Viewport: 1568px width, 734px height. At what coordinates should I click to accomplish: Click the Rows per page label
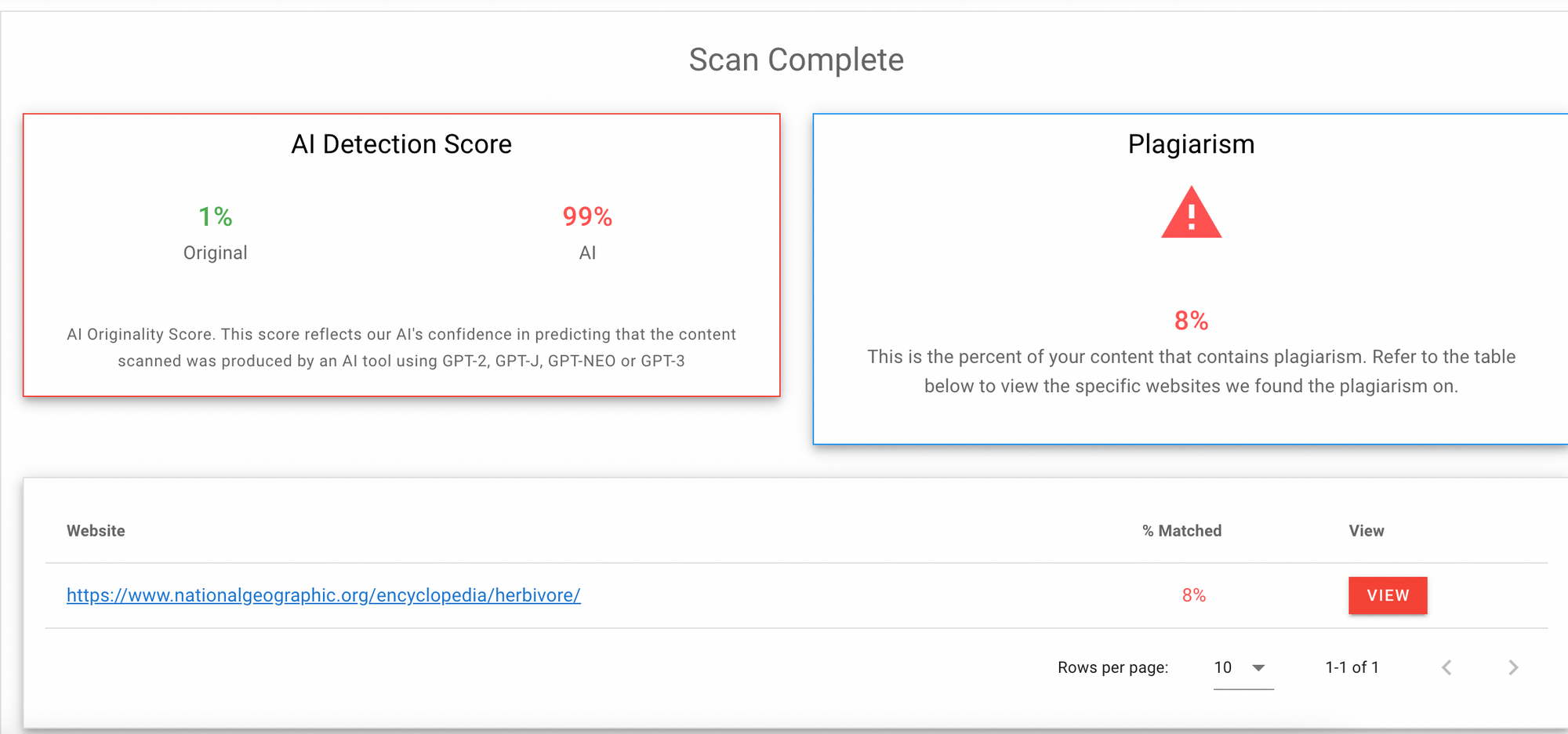(x=1112, y=667)
